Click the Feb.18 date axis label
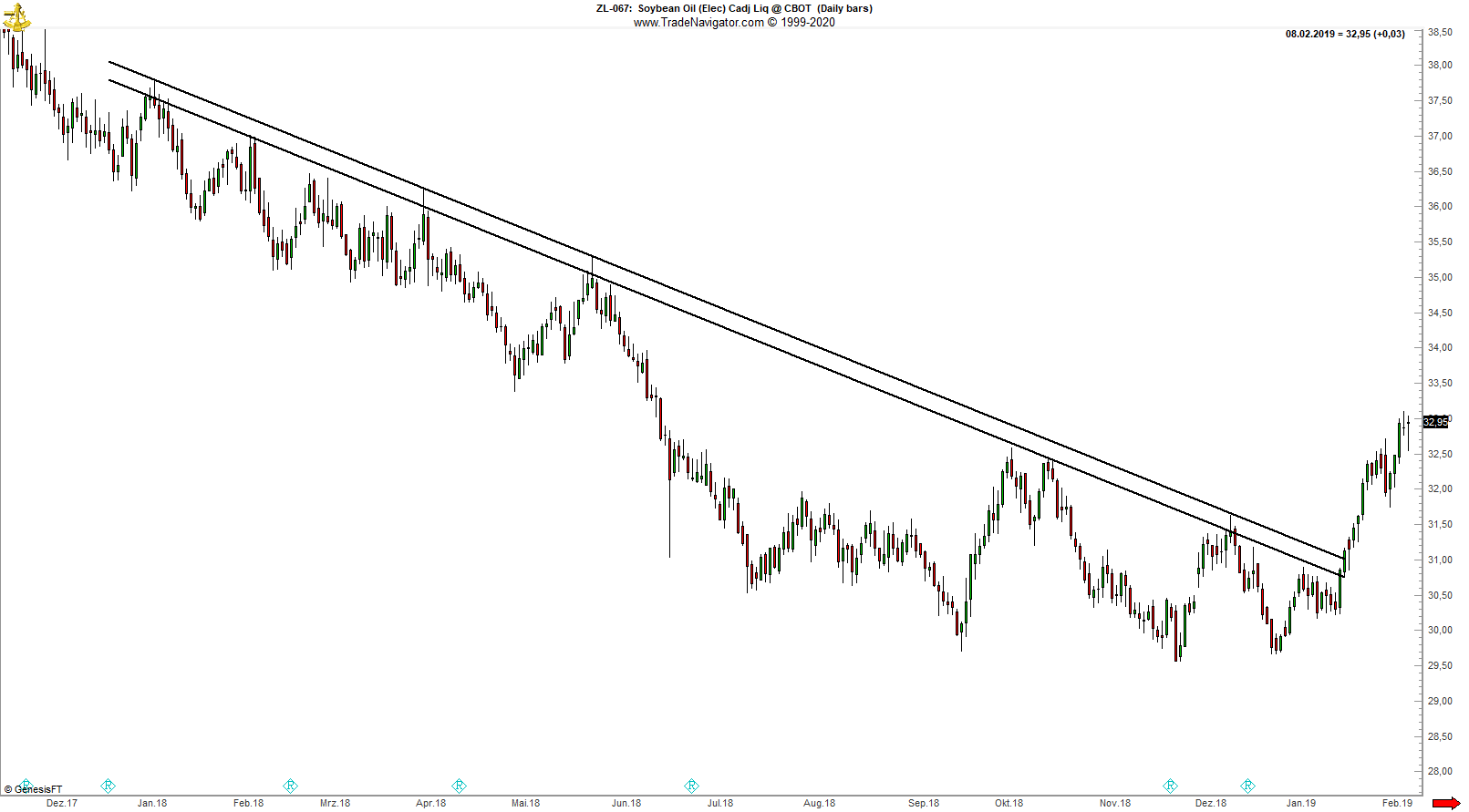This screenshot has height=812, width=1469. point(248,803)
